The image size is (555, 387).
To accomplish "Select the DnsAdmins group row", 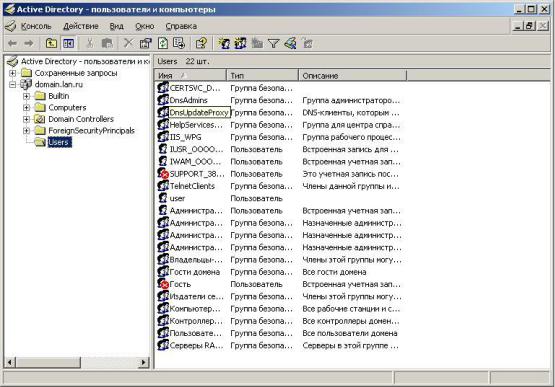I will (x=279, y=100).
